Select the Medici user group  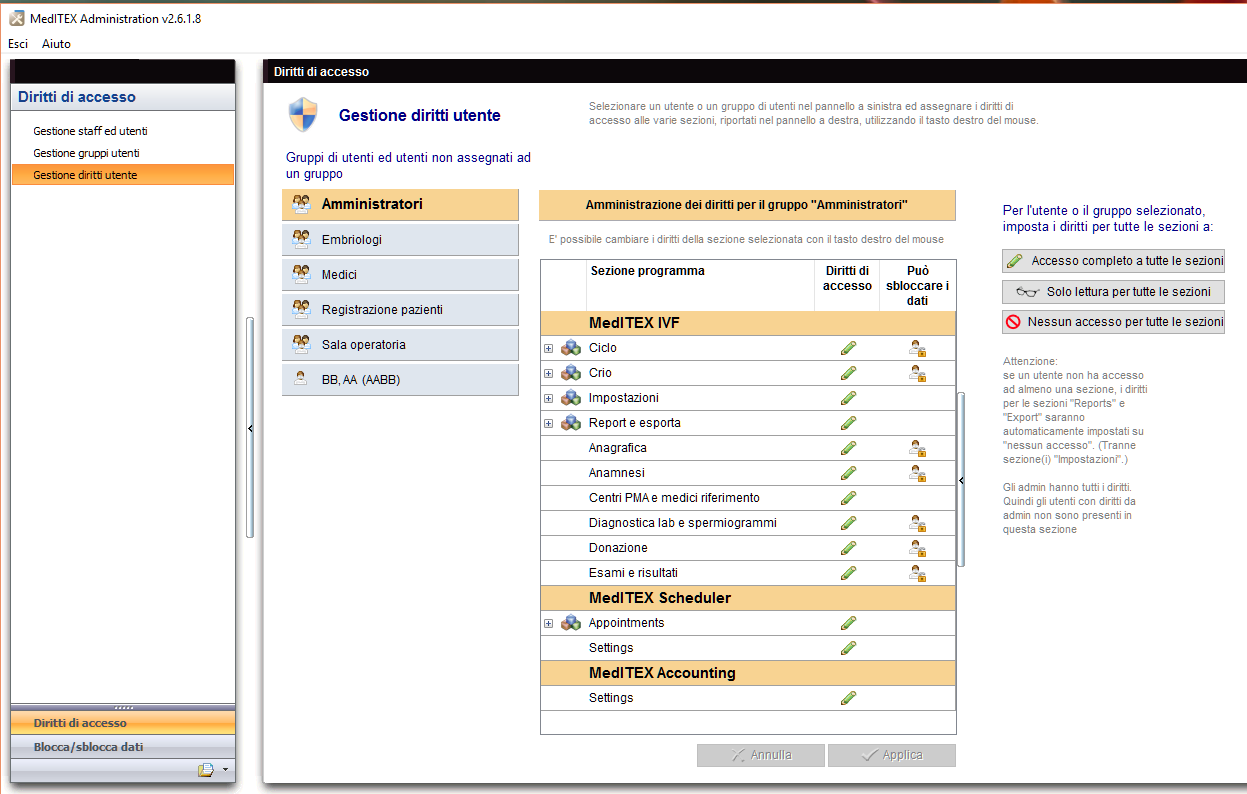tap(400, 275)
